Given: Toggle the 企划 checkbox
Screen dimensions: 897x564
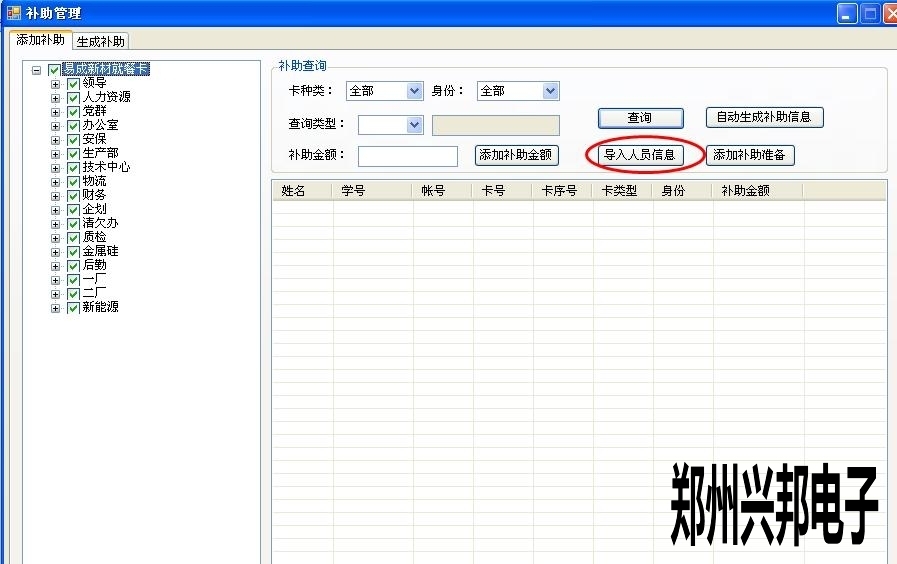Looking at the screenshot, I should click(x=73, y=210).
